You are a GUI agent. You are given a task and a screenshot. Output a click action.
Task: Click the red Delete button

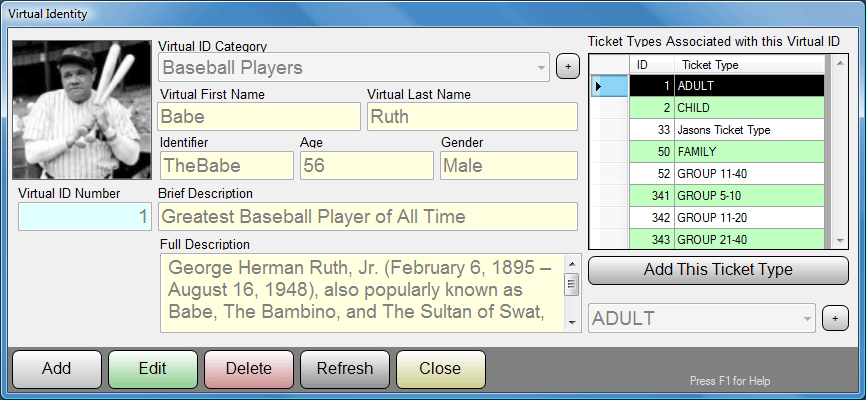pos(249,369)
